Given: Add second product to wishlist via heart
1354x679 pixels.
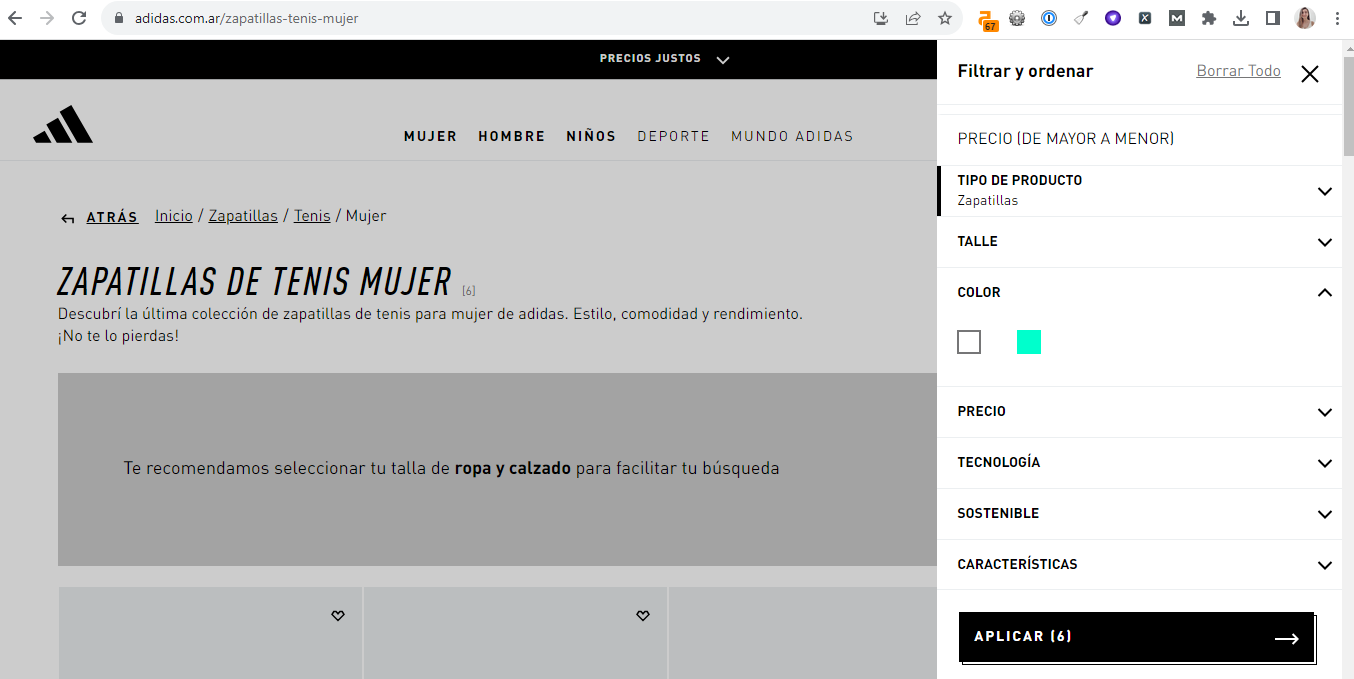Looking at the screenshot, I should tap(643, 616).
